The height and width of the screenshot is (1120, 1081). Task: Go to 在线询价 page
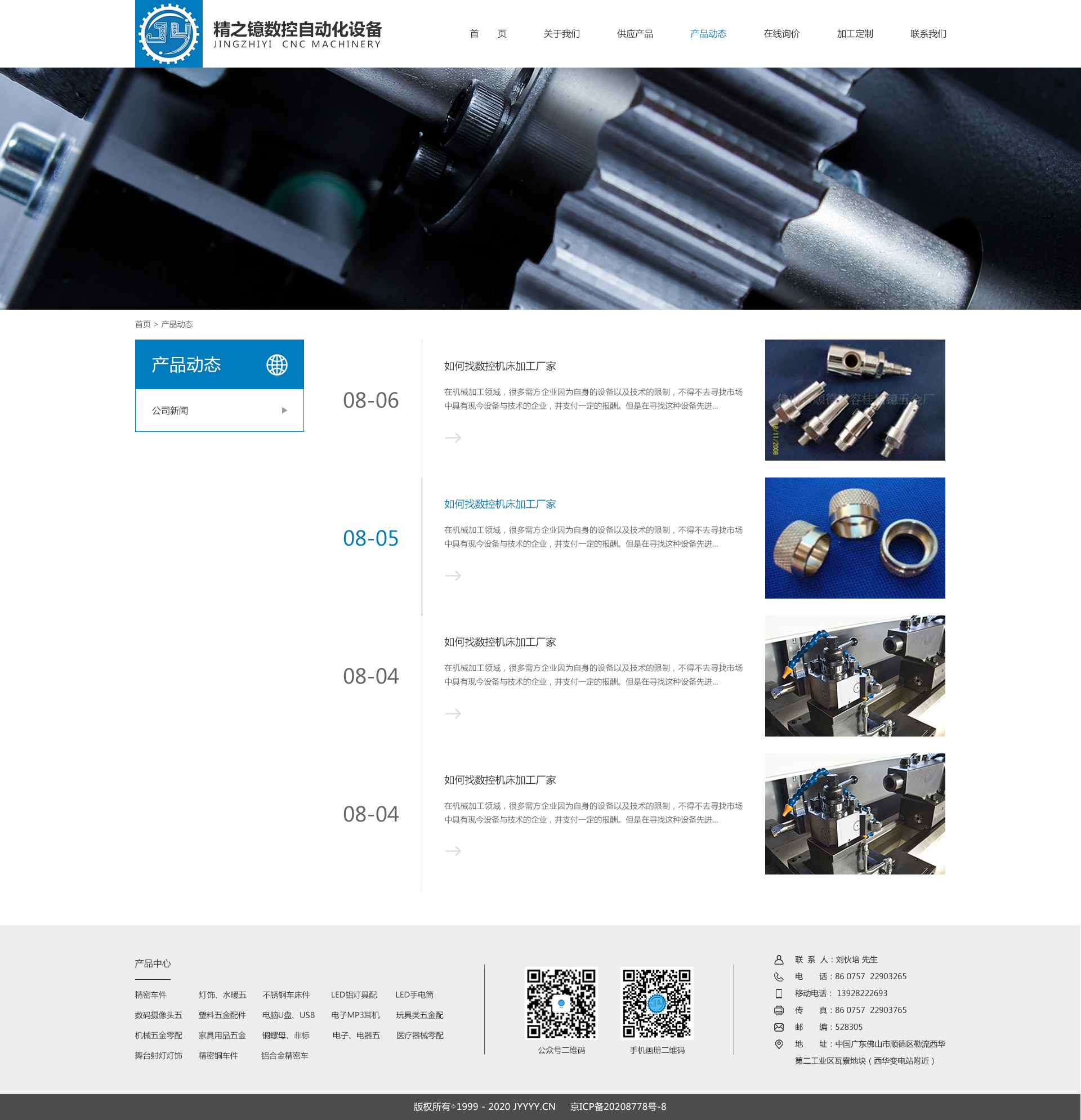click(x=781, y=34)
